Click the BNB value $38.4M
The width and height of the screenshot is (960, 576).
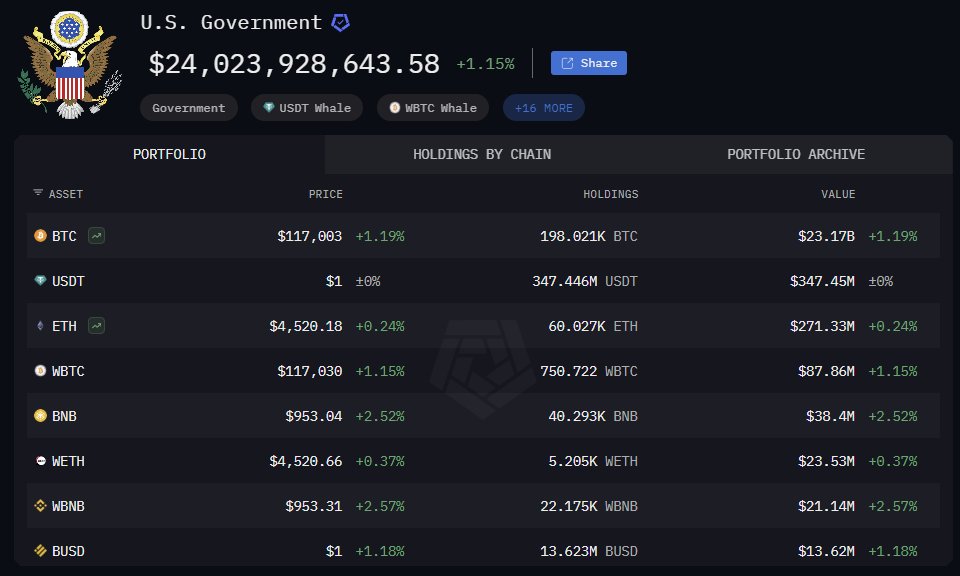830,416
